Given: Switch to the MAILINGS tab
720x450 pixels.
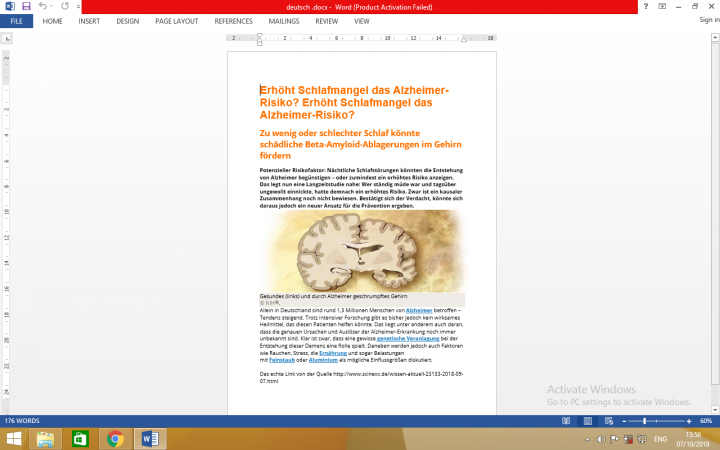Looking at the screenshot, I should coord(284,21).
